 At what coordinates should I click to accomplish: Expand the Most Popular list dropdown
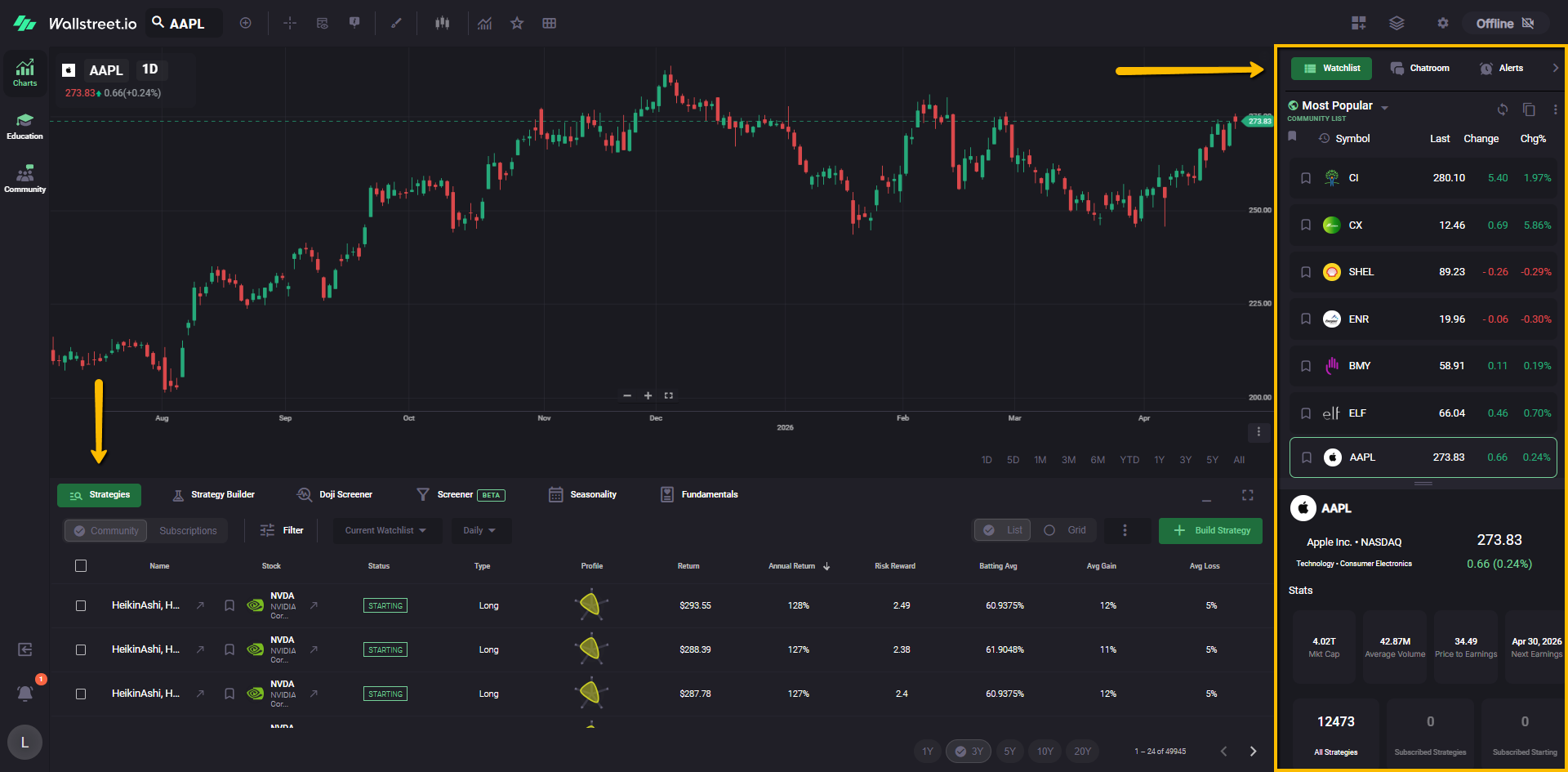(1384, 108)
